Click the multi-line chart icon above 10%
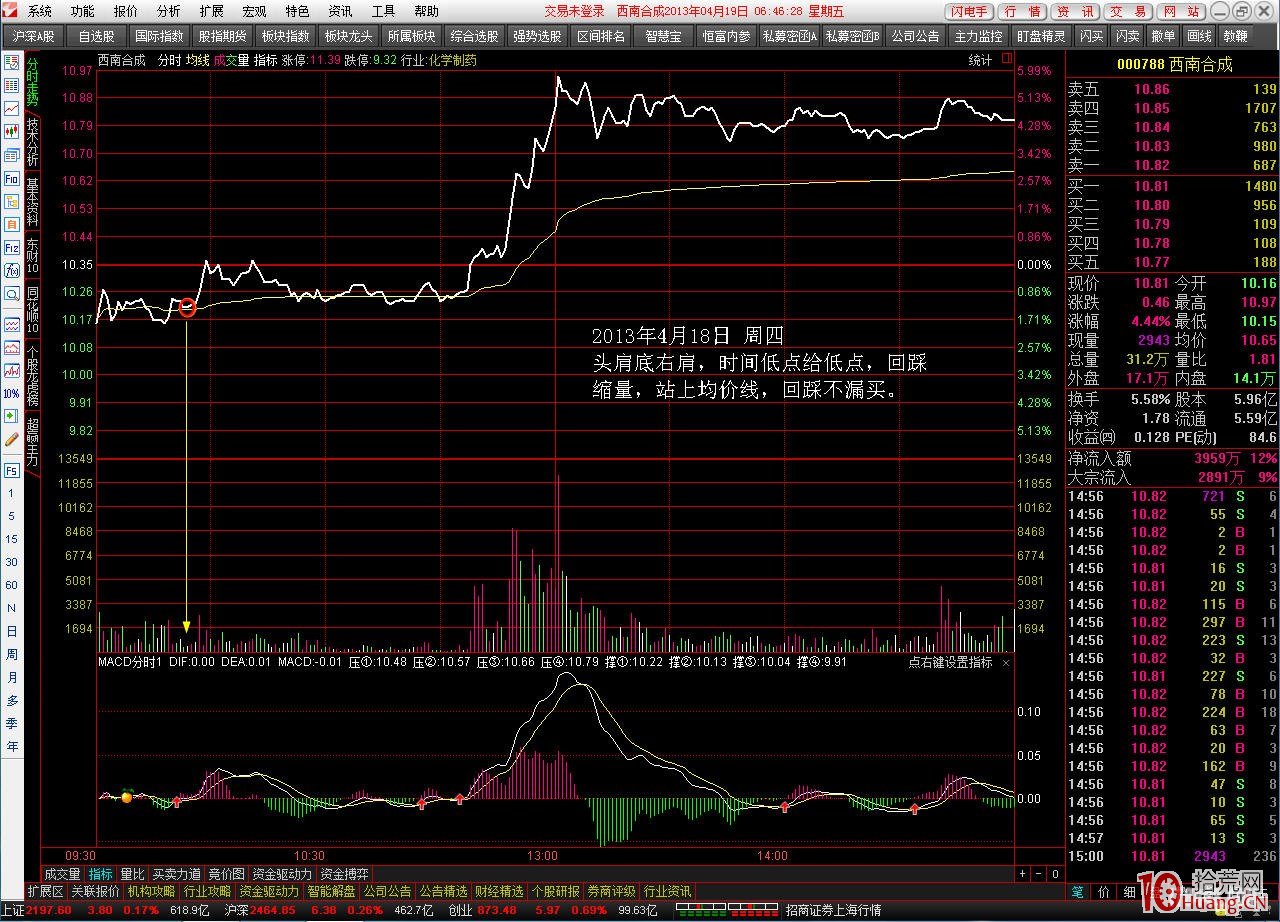 point(12,370)
